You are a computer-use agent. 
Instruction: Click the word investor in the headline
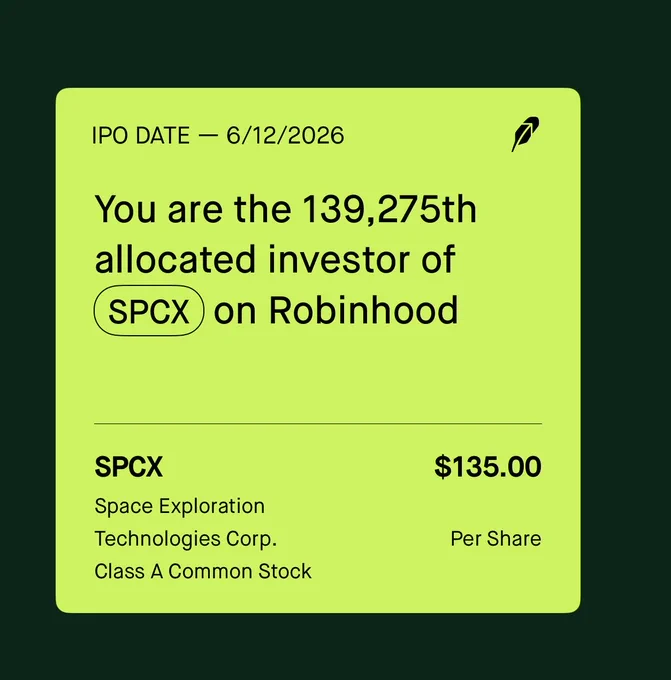[x=338, y=259]
